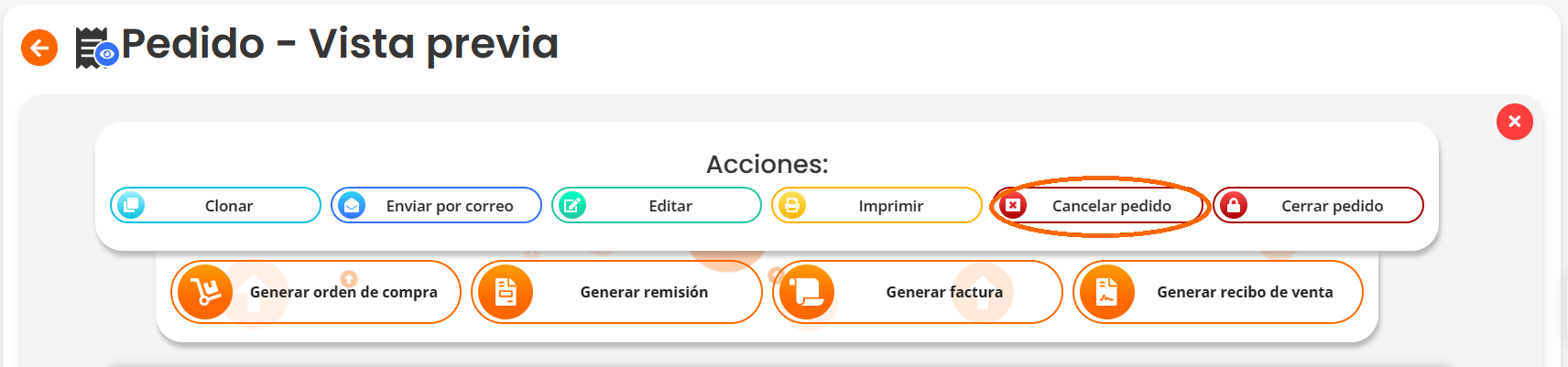Click the orange back arrow icon
Viewport: 1568px width, 367px height.
point(39,48)
